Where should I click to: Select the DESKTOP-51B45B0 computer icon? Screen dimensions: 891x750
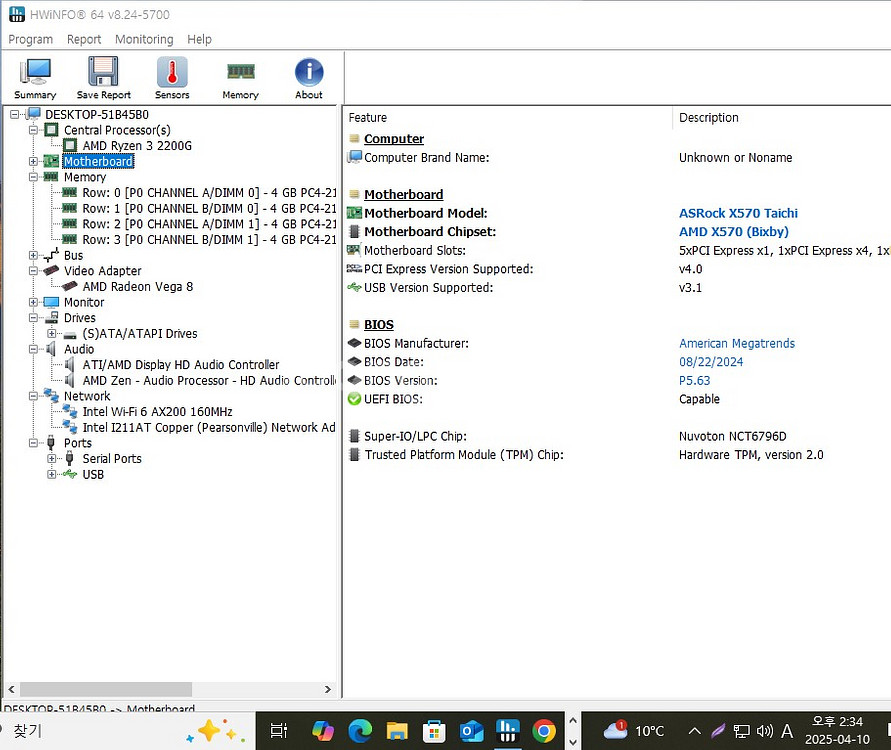click(34, 114)
